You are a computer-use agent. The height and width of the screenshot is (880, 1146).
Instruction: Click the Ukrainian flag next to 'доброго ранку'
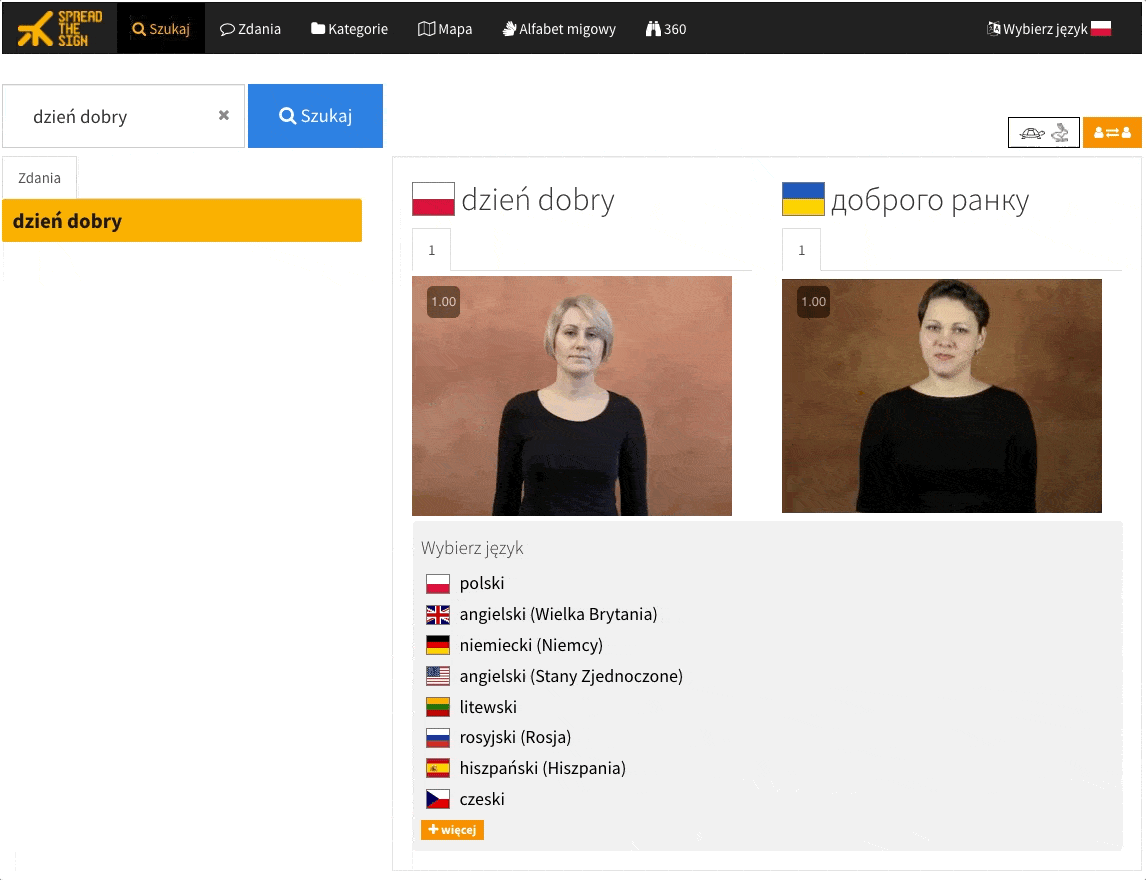tap(803, 199)
